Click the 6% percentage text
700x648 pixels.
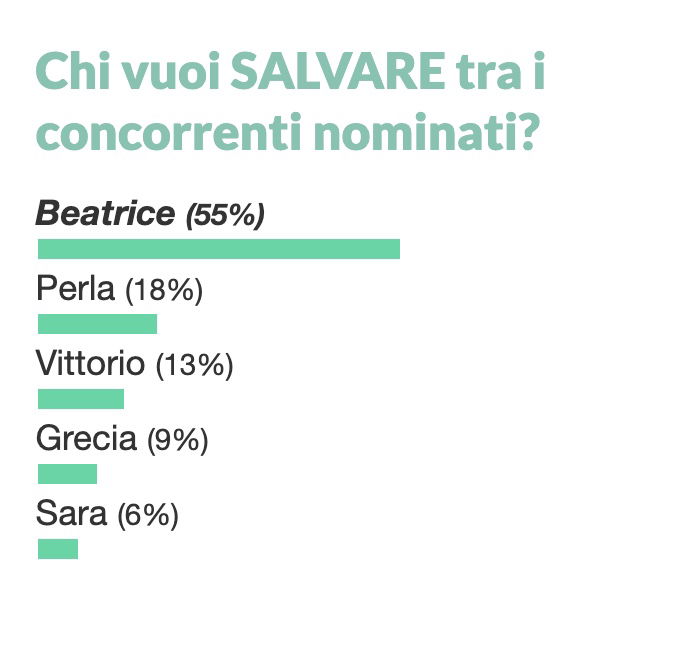click(x=148, y=515)
